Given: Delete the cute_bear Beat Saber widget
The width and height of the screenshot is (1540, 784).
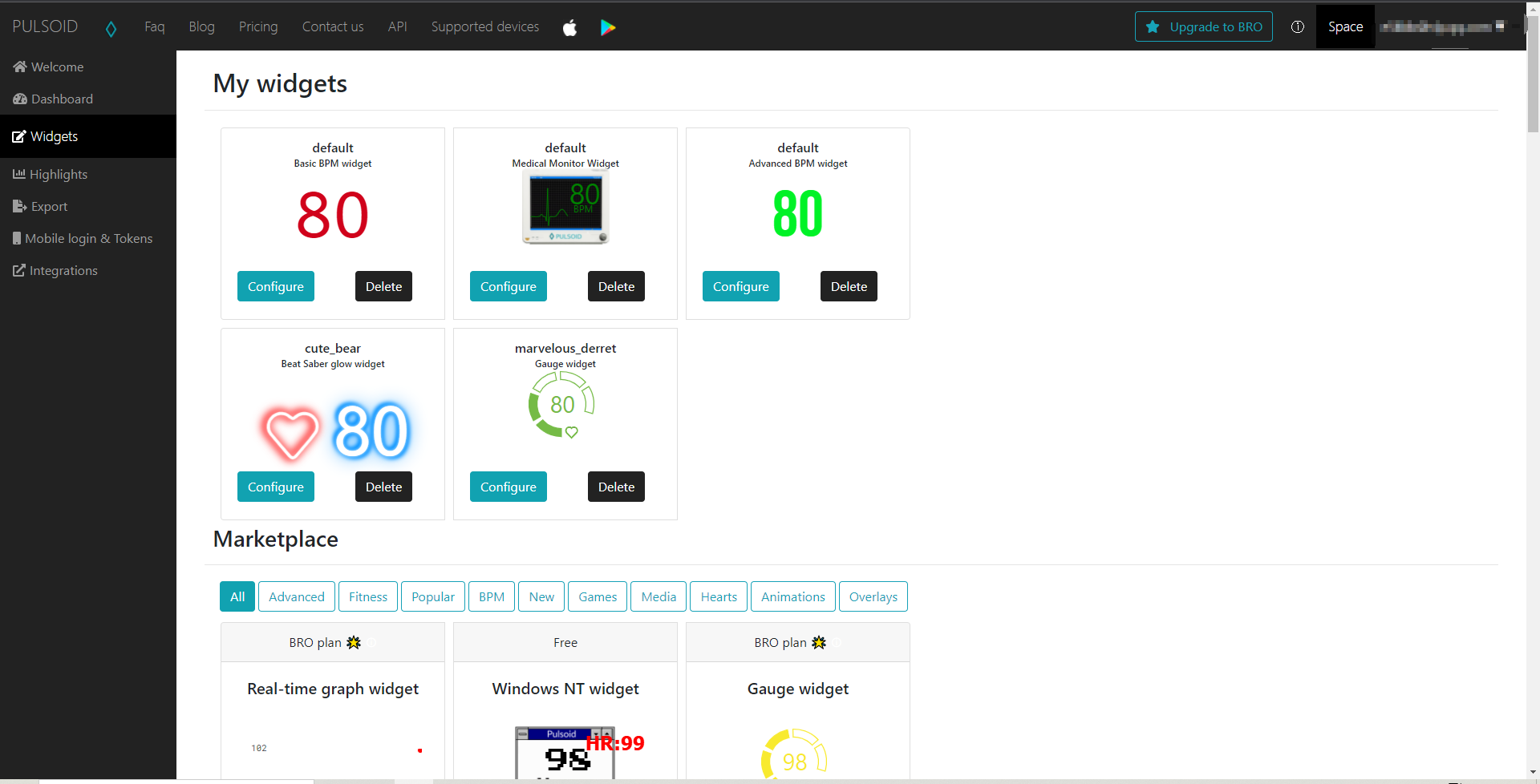Looking at the screenshot, I should pyautogui.click(x=383, y=487).
